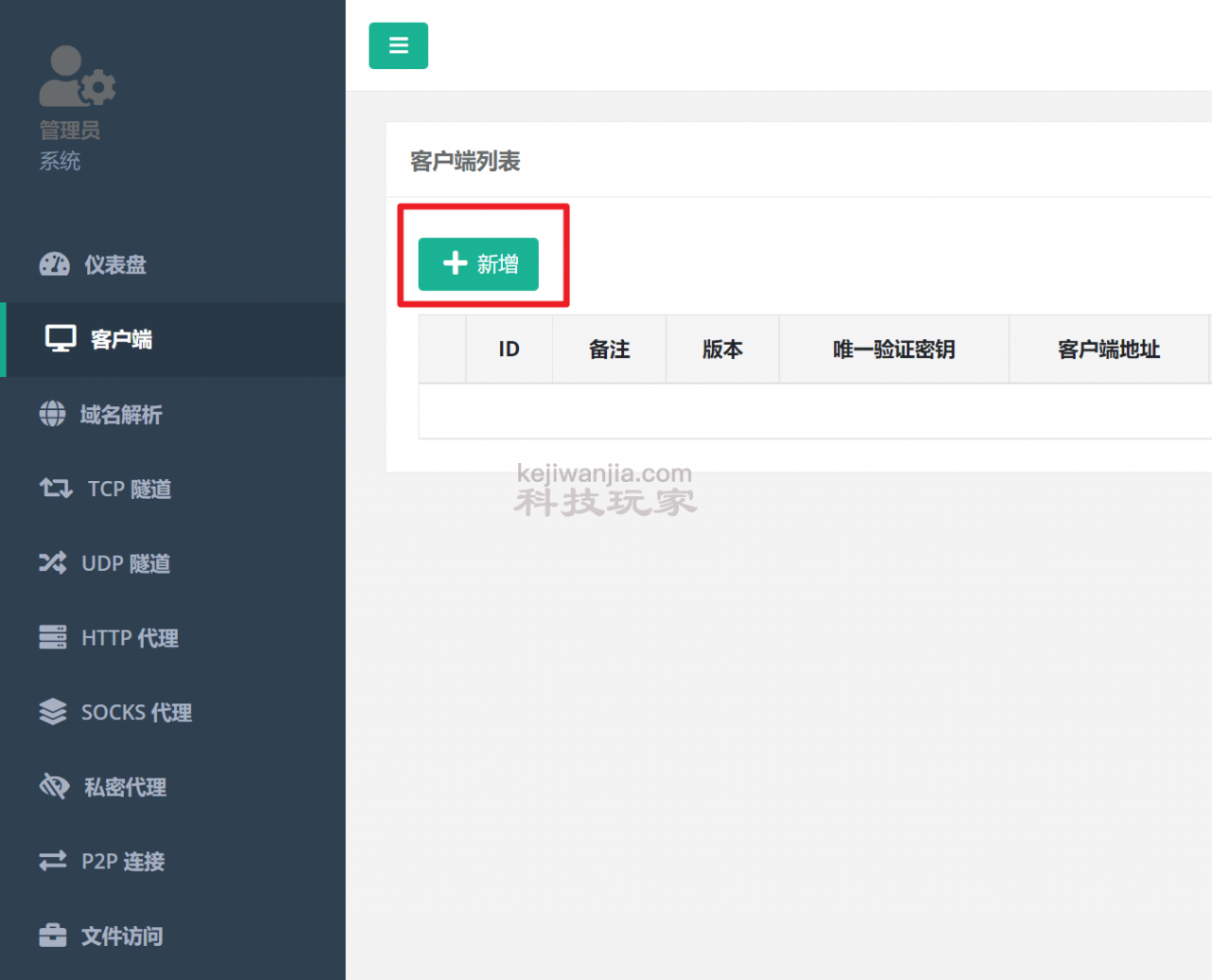The width and height of the screenshot is (1212, 980).
Task: Click the SOCKS 代理 layers icon
Action: tap(52, 711)
